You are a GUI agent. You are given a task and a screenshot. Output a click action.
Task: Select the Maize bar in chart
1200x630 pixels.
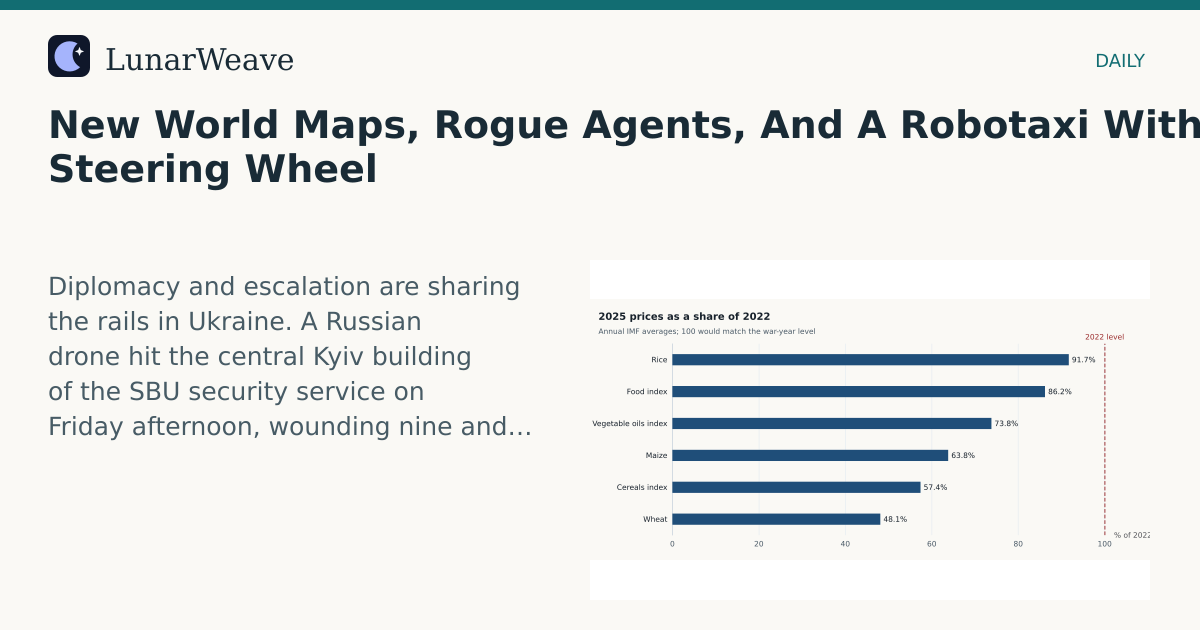tap(810, 456)
